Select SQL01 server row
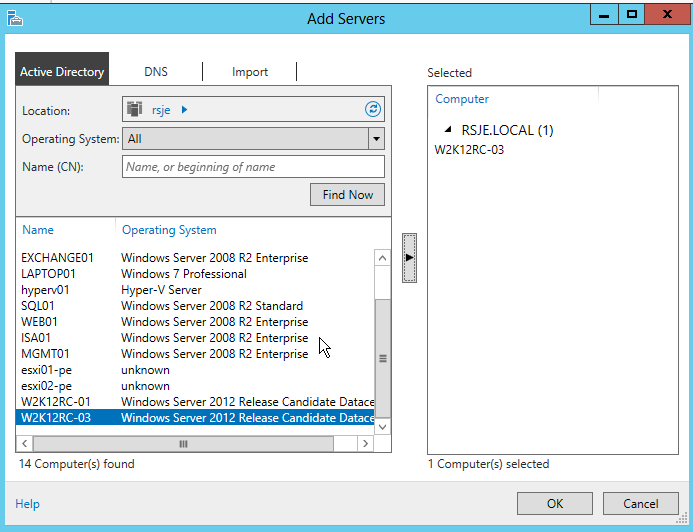The width and height of the screenshot is (693, 532). coord(38,306)
